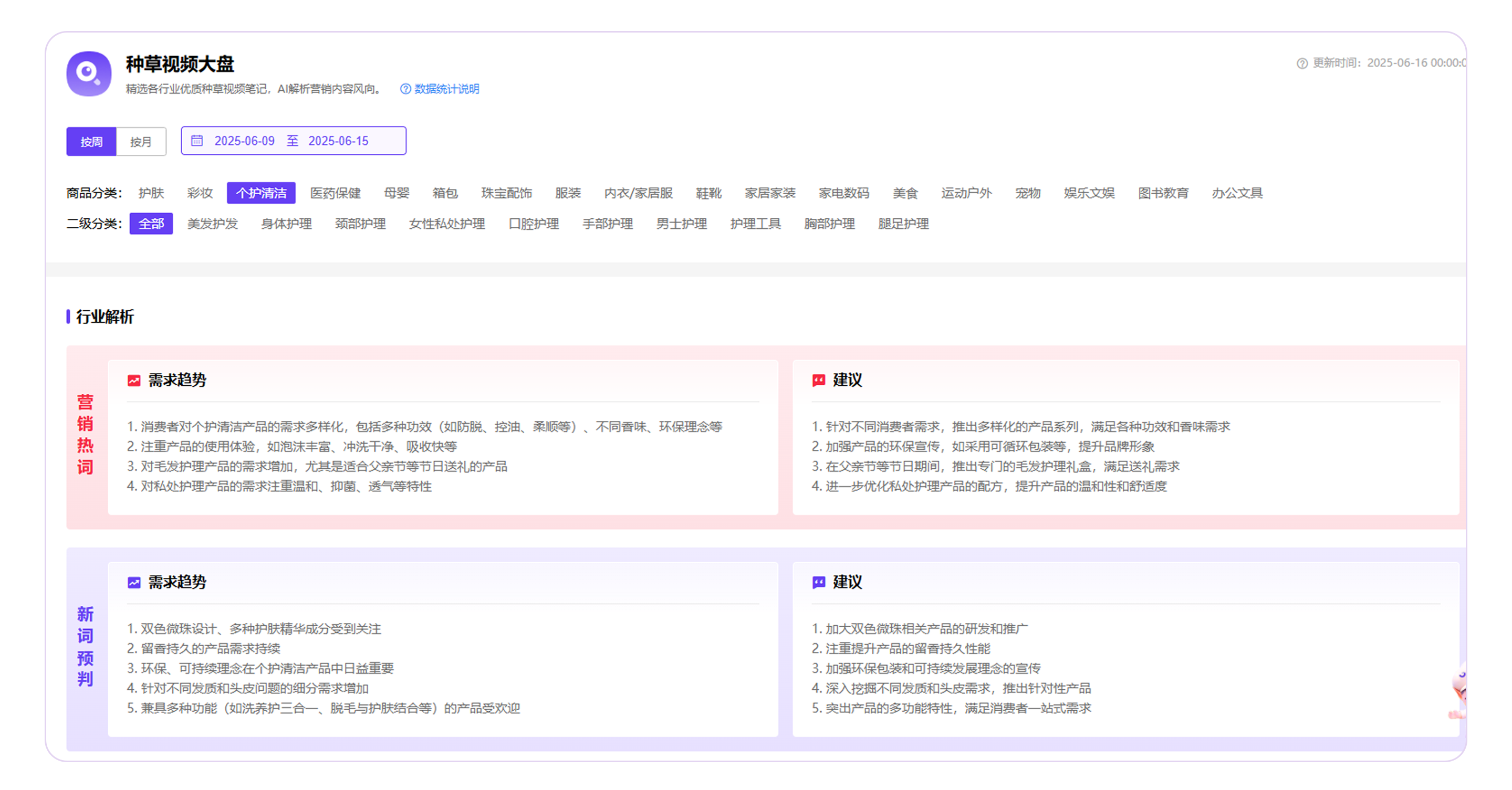Switch to 按月 view
1512x790 pixels.
(x=141, y=142)
